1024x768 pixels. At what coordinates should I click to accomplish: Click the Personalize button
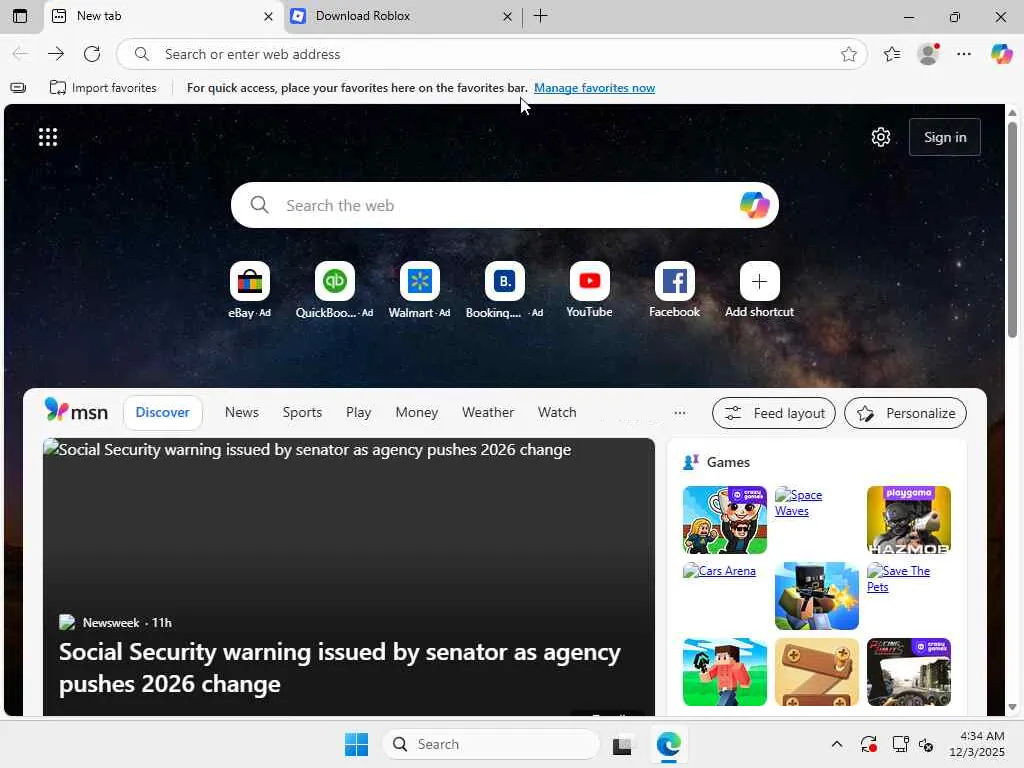[905, 413]
